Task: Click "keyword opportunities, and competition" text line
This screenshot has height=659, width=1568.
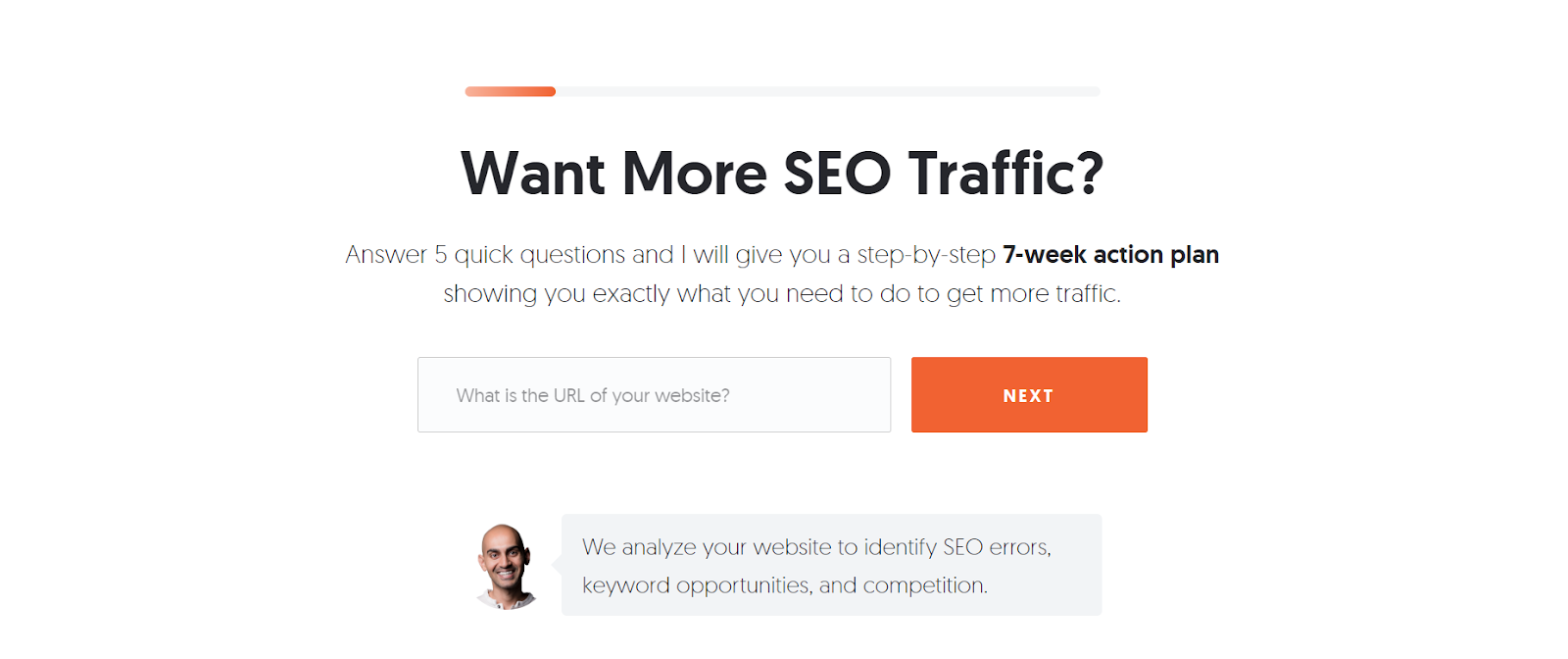Action: [784, 585]
